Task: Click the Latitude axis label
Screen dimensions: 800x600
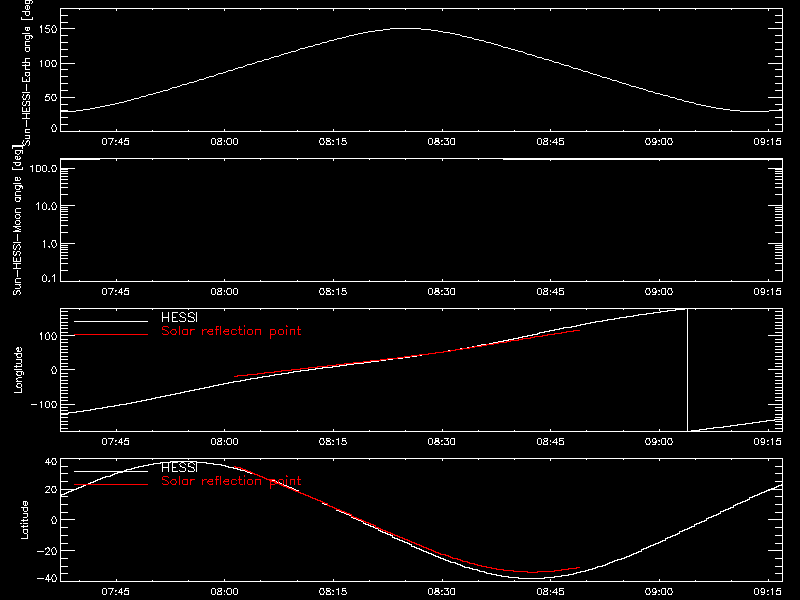Action: click(x=24, y=520)
